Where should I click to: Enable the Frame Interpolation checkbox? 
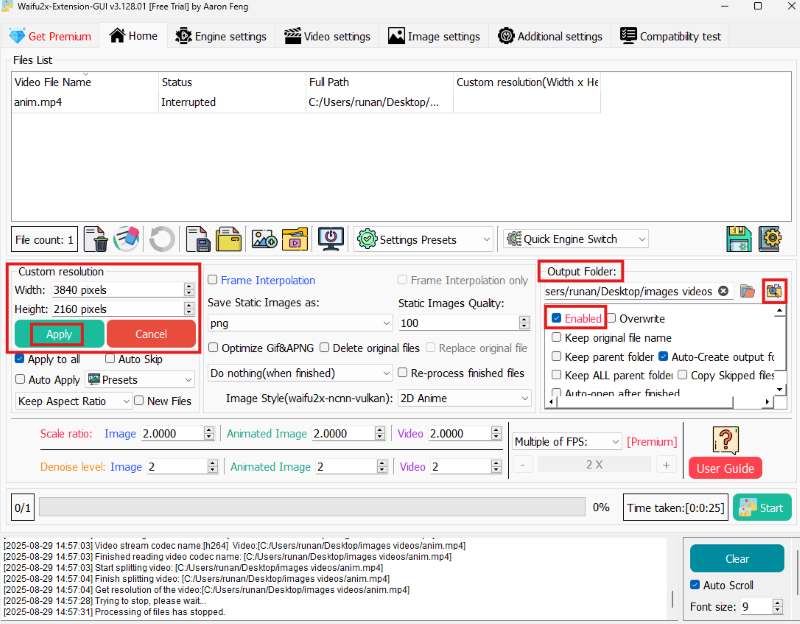coord(213,281)
